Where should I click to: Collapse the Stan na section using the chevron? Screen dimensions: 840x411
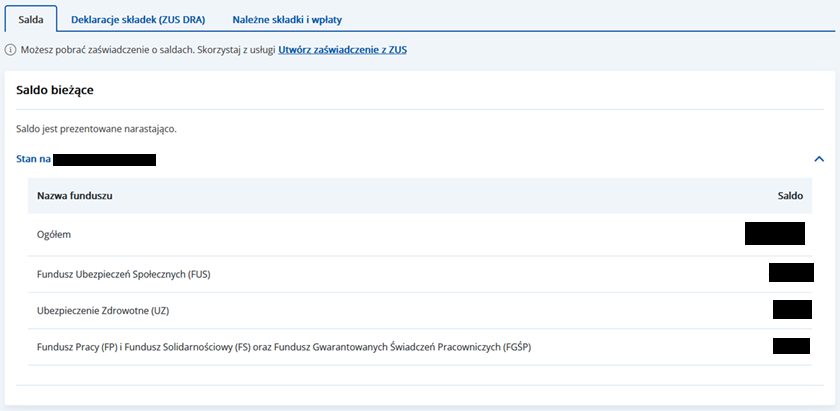819,159
